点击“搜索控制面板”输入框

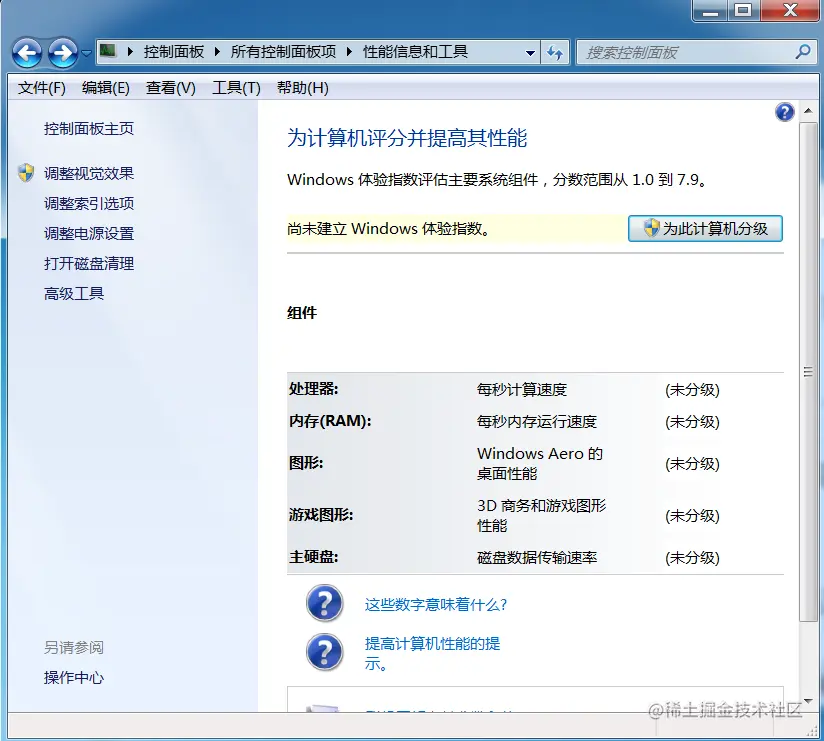[680, 52]
